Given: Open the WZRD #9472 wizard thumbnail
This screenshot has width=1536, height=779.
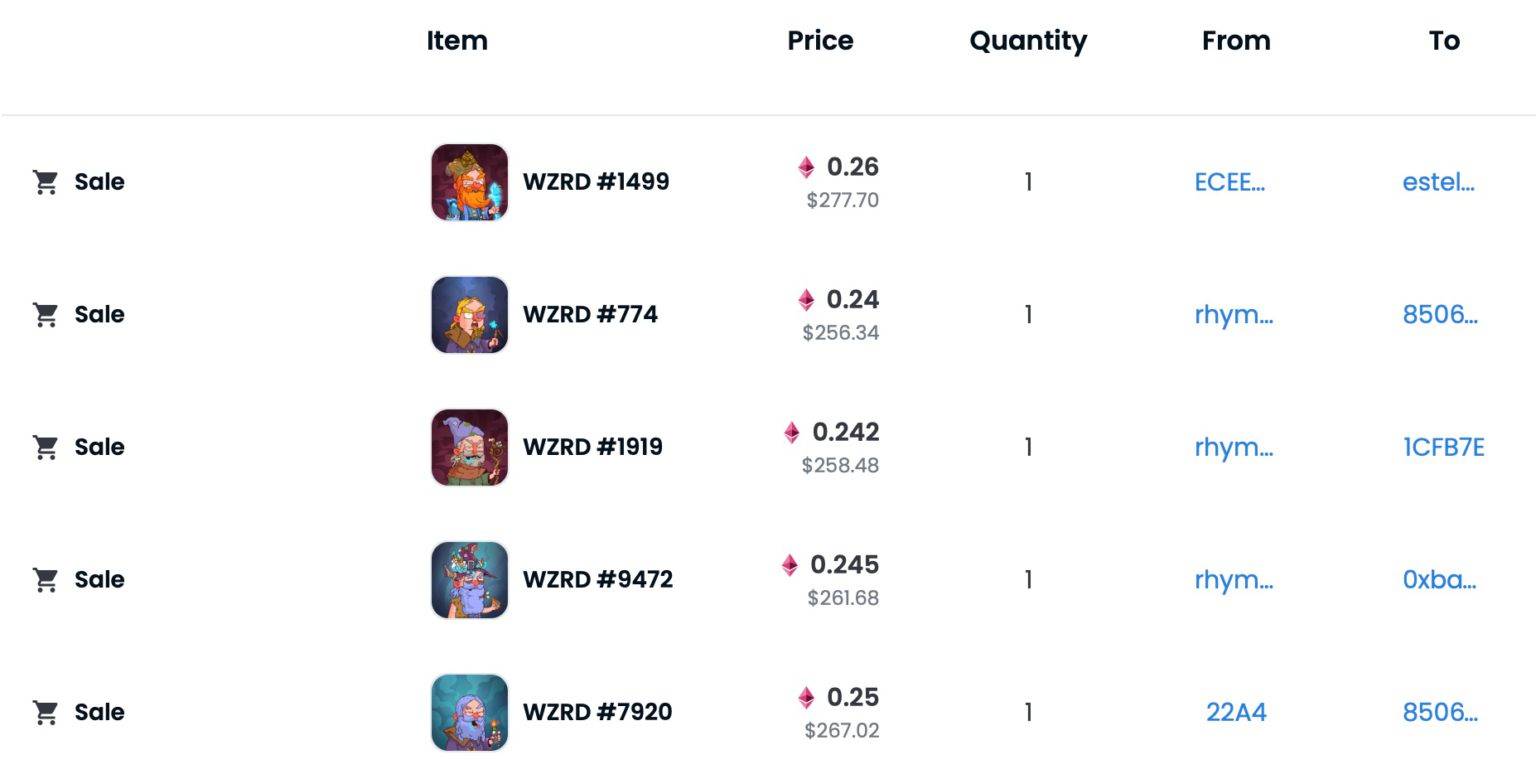Looking at the screenshot, I should (x=469, y=580).
